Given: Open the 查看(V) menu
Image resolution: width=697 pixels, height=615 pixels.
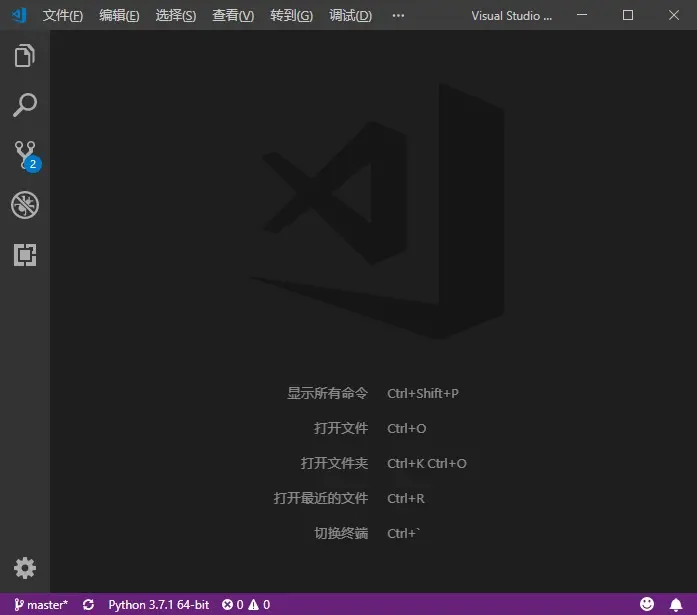Looking at the screenshot, I should point(233,16).
